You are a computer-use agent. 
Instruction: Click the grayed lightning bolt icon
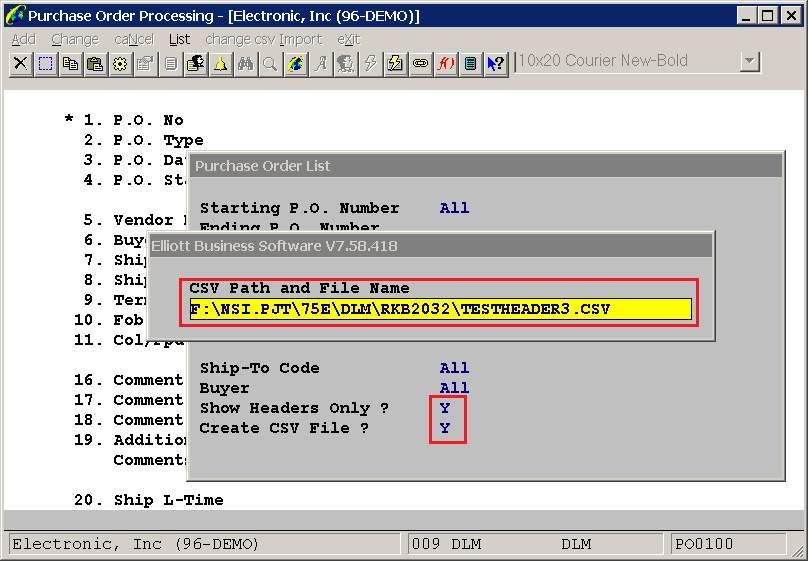coord(371,63)
